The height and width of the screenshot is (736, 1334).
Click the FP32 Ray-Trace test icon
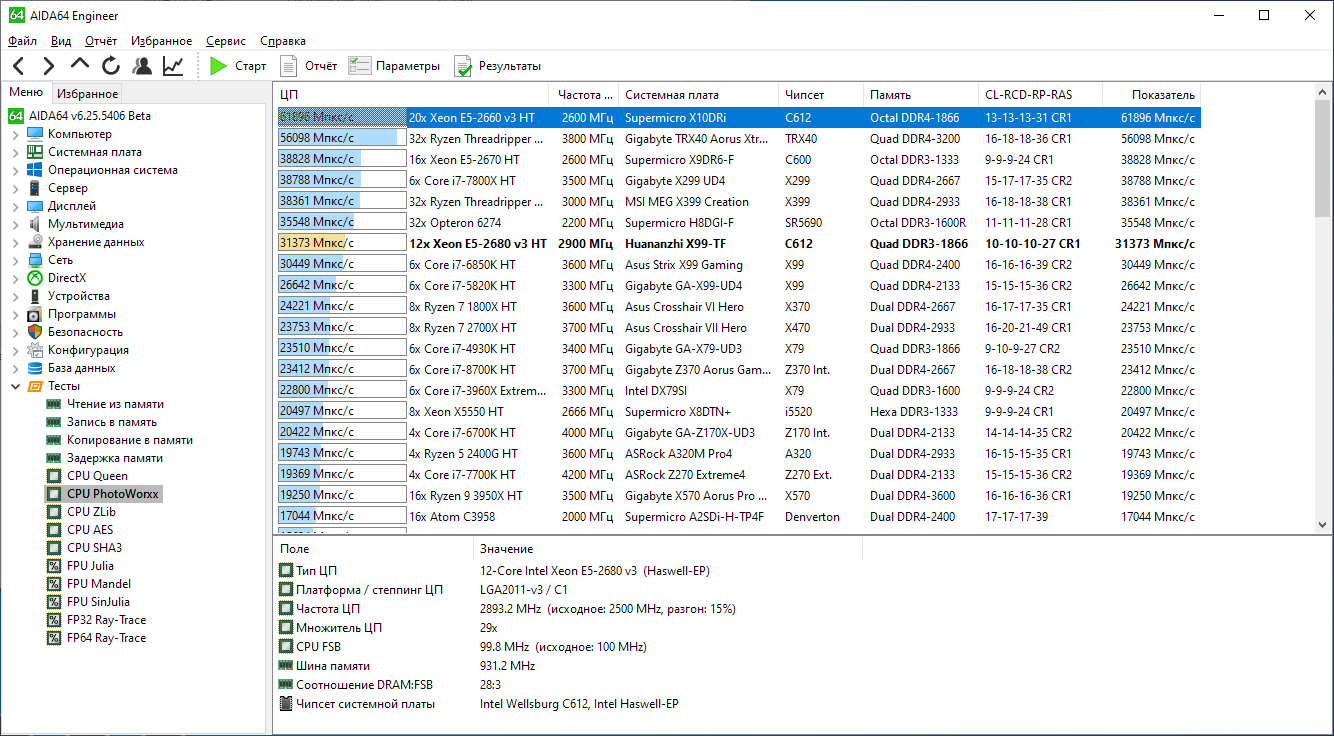(54, 620)
